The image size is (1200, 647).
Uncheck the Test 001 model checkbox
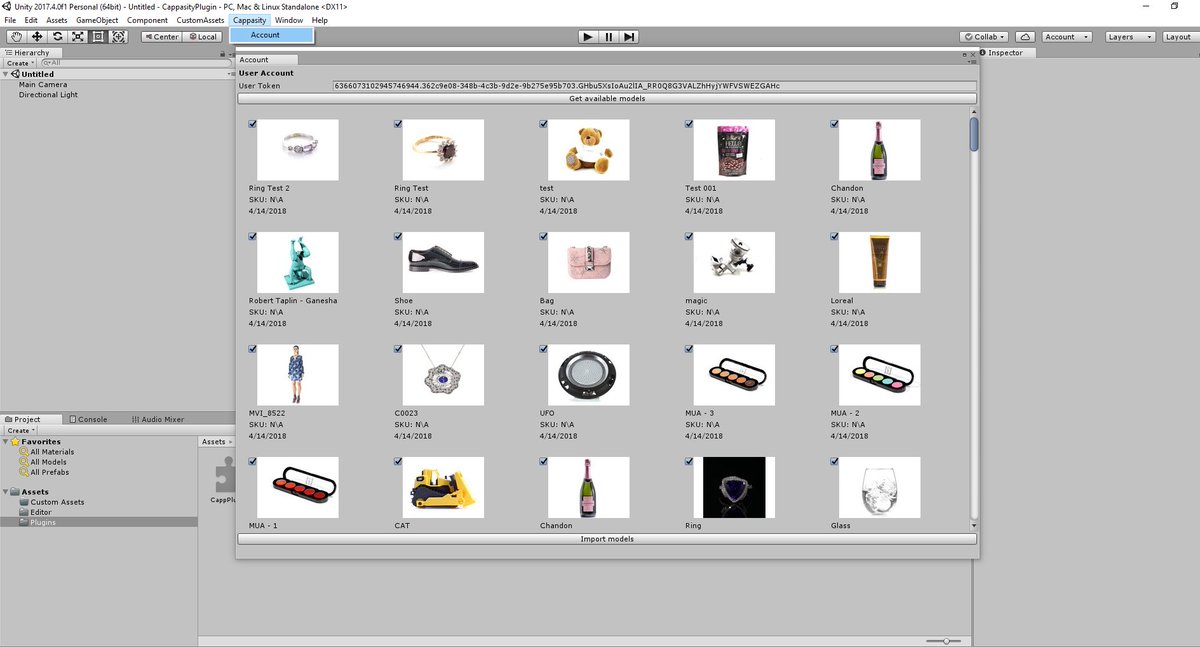(689, 124)
